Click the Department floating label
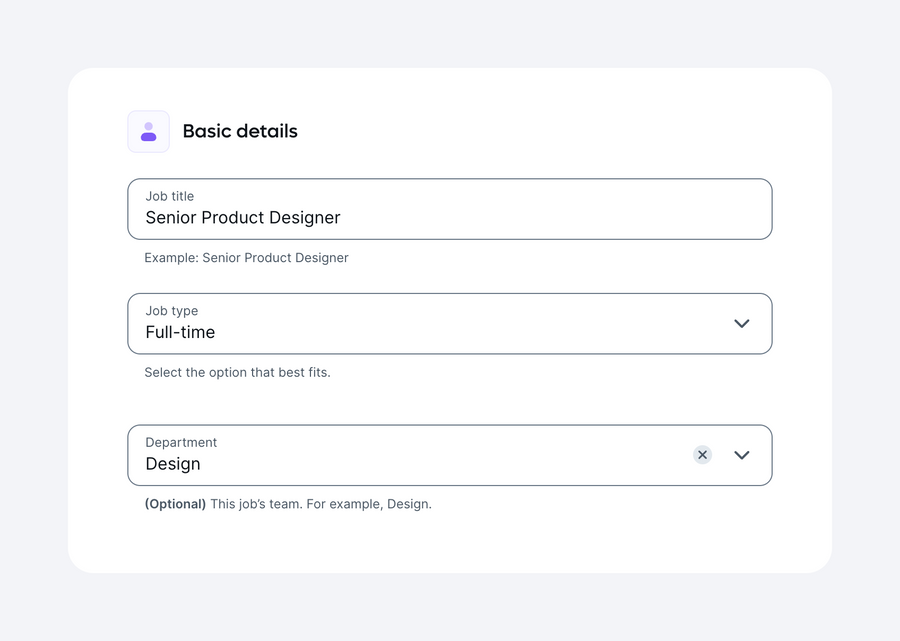900x641 pixels. click(x=181, y=442)
